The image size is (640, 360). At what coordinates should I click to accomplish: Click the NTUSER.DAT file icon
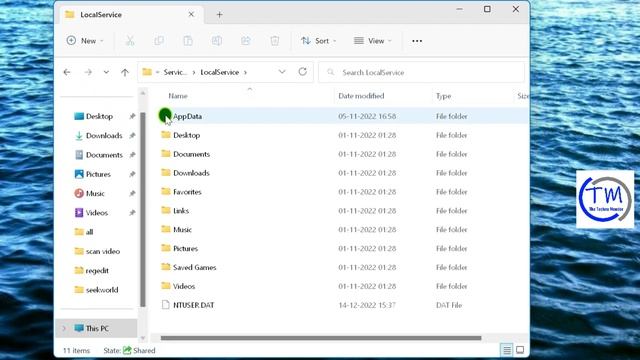(165, 305)
